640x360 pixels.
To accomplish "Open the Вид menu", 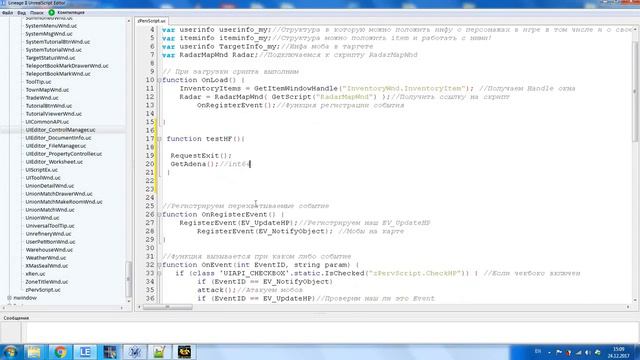I will 22,13.
